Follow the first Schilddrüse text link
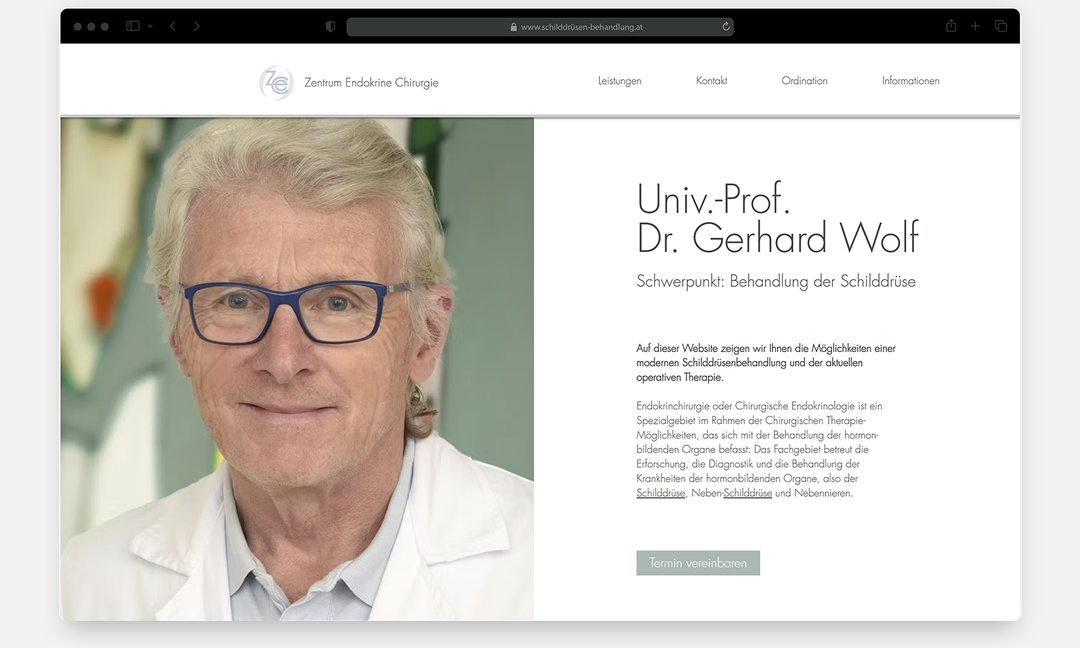Viewport: 1080px width, 648px height. click(x=661, y=493)
